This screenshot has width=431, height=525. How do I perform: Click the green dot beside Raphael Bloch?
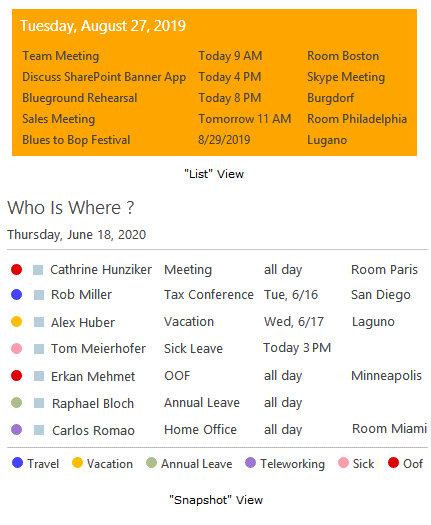pos(16,402)
